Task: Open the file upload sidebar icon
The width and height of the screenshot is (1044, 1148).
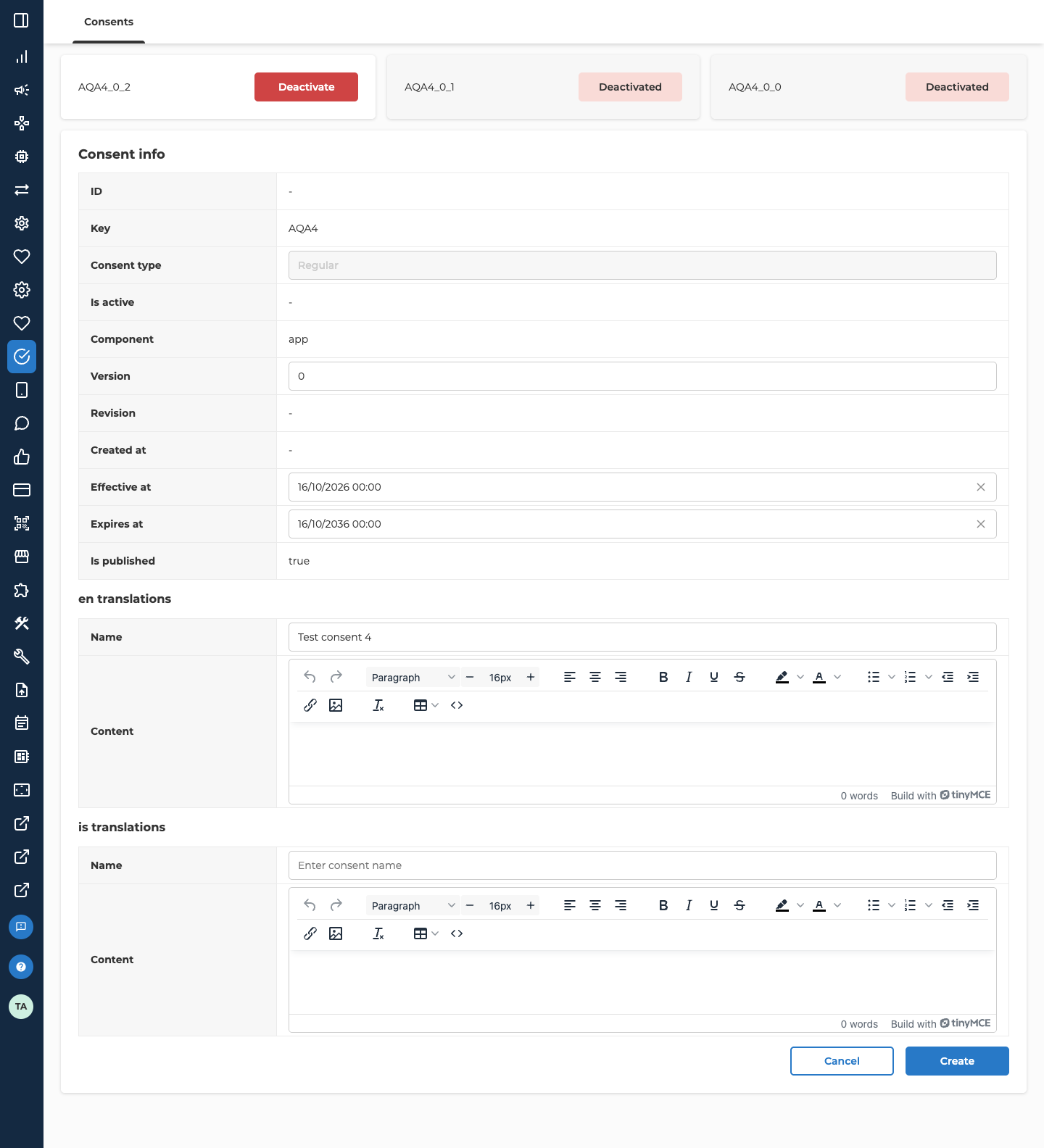Action: pyautogui.click(x=22, y=690)
